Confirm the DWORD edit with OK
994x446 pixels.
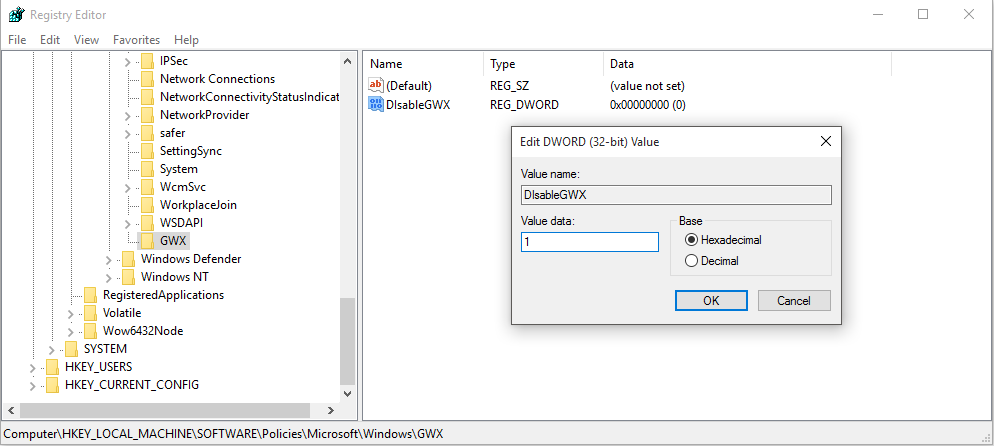click(711, 300)
